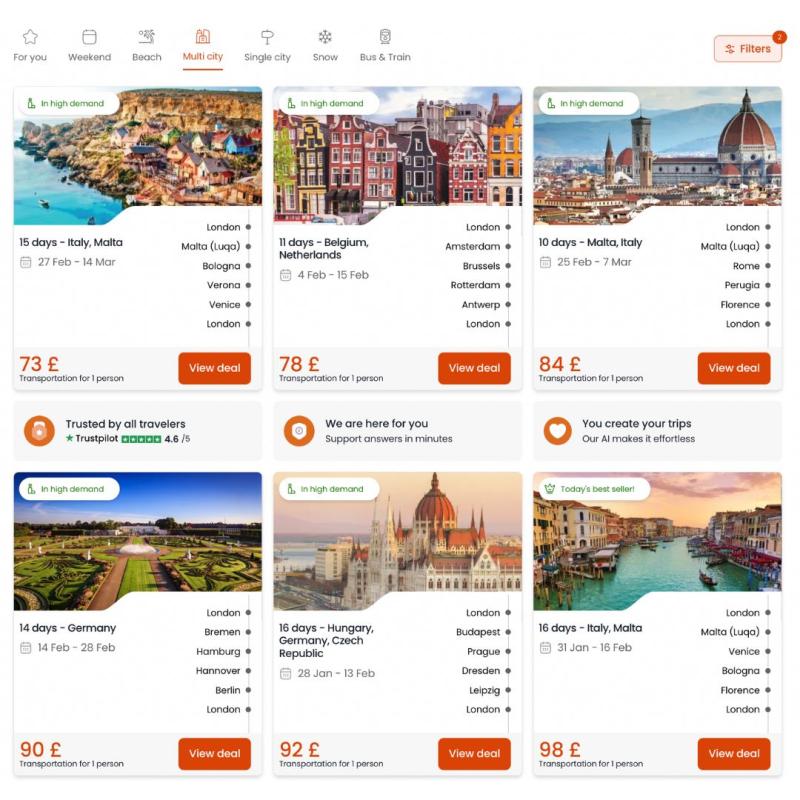View deal for the 98 £ Italy, Malta trip

(734, 754)
